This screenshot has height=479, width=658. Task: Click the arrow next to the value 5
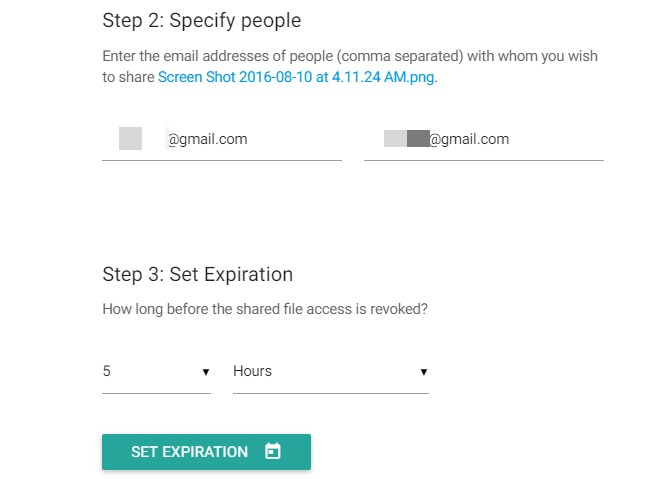[206, 372]
